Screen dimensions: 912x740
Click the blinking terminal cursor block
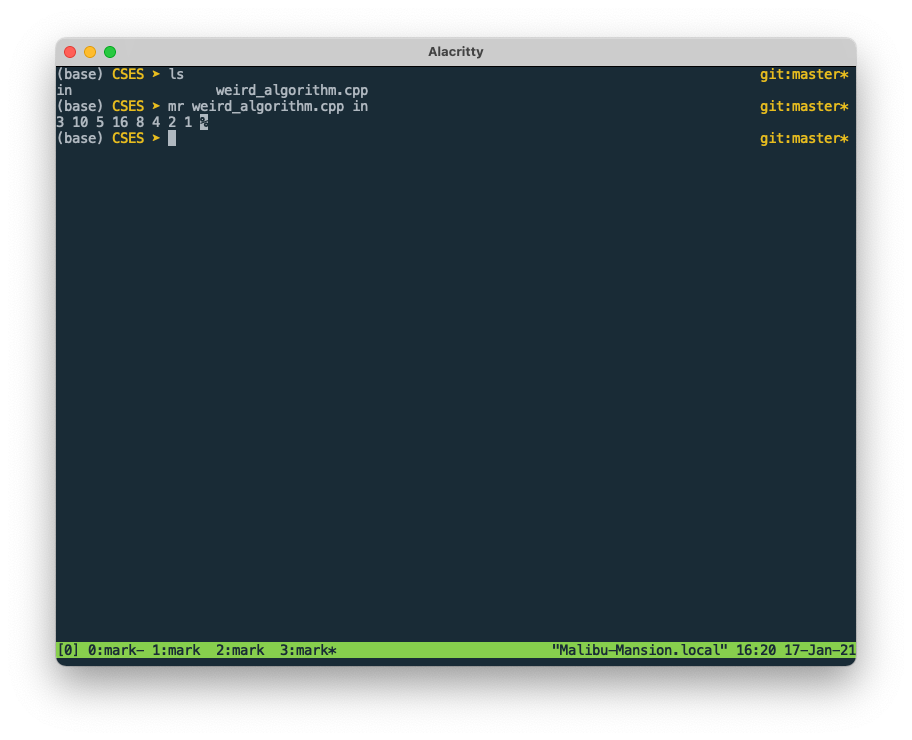pos(171,138)
